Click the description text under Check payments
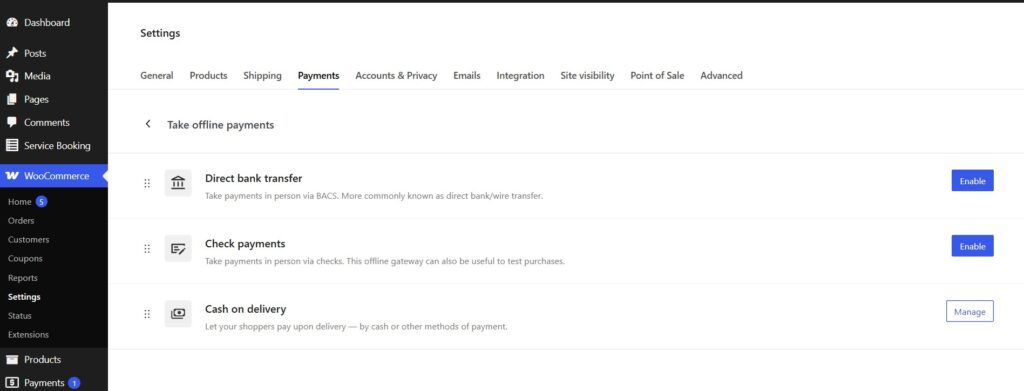This screenshot has height=391, width=1024. [385, 261]
